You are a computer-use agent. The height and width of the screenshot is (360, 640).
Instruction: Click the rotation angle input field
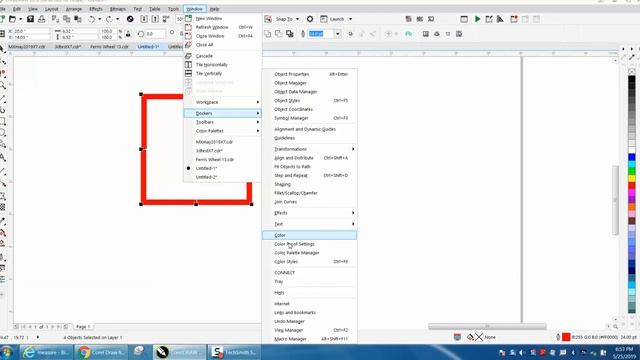click(x=155, y=34)
